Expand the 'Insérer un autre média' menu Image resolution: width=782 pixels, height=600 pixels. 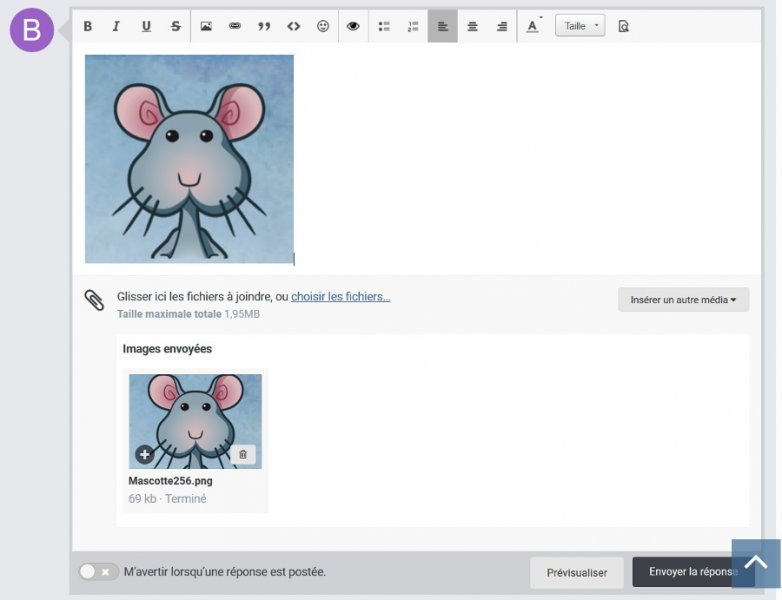pos(683,299)
